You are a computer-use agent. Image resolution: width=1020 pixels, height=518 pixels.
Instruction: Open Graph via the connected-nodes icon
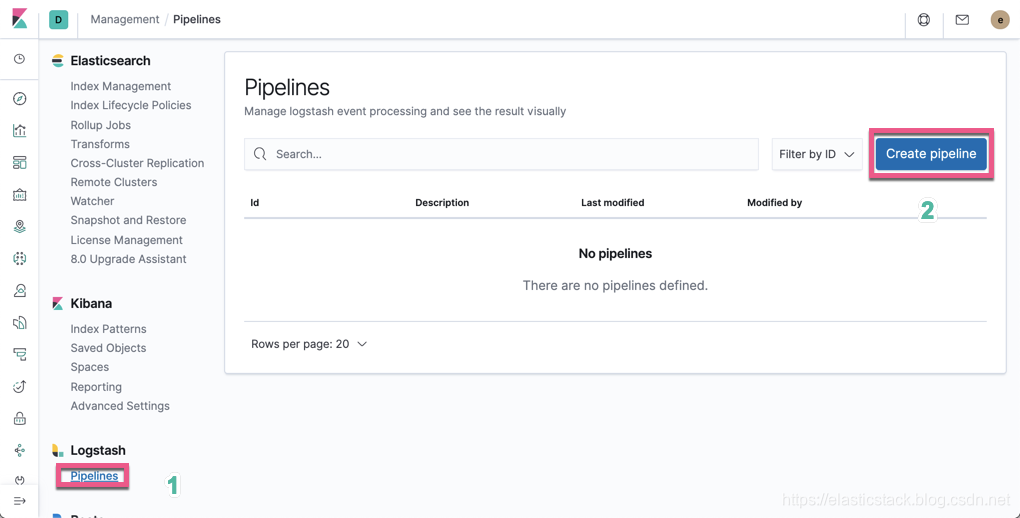point(20,450)
